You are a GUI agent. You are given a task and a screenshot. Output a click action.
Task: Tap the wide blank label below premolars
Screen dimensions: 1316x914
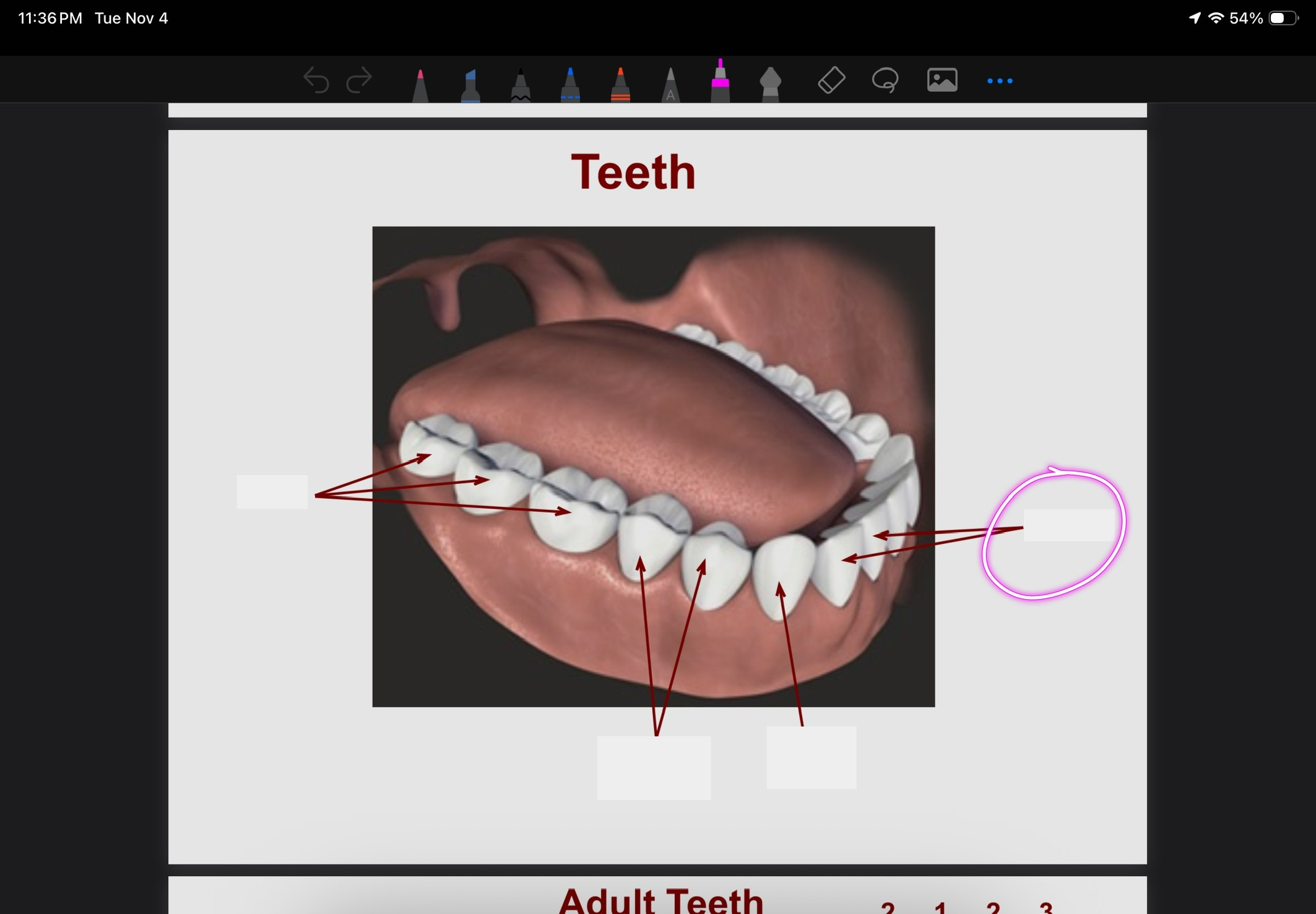(x=654, y=767)
